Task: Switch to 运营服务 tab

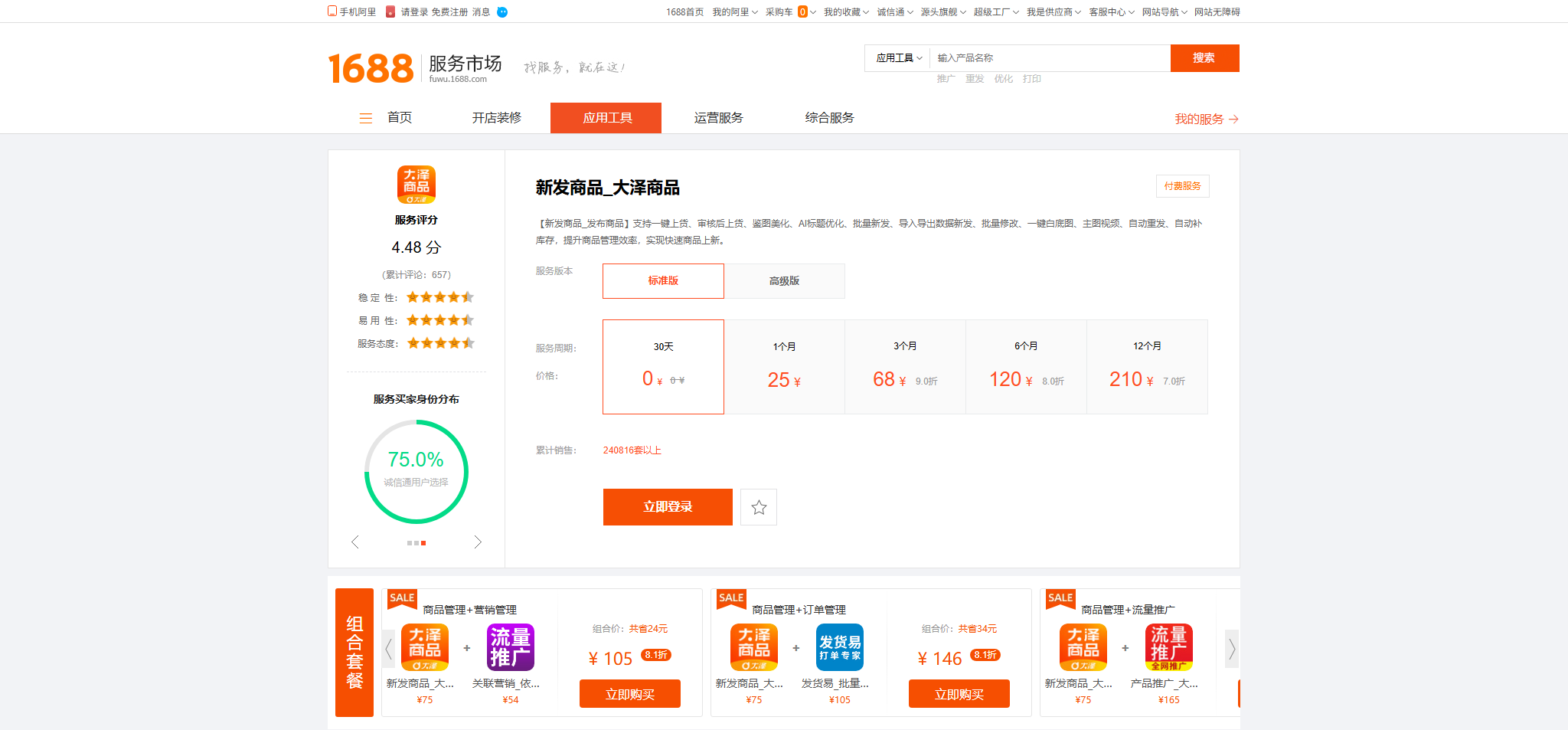Action: [718, 118]
